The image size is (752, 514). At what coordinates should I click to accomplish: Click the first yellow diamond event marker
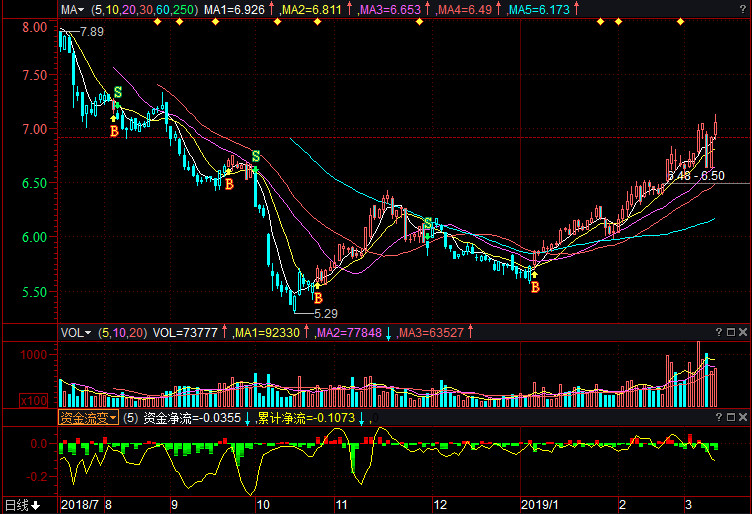pyautogui.click(x=158, y=23)
